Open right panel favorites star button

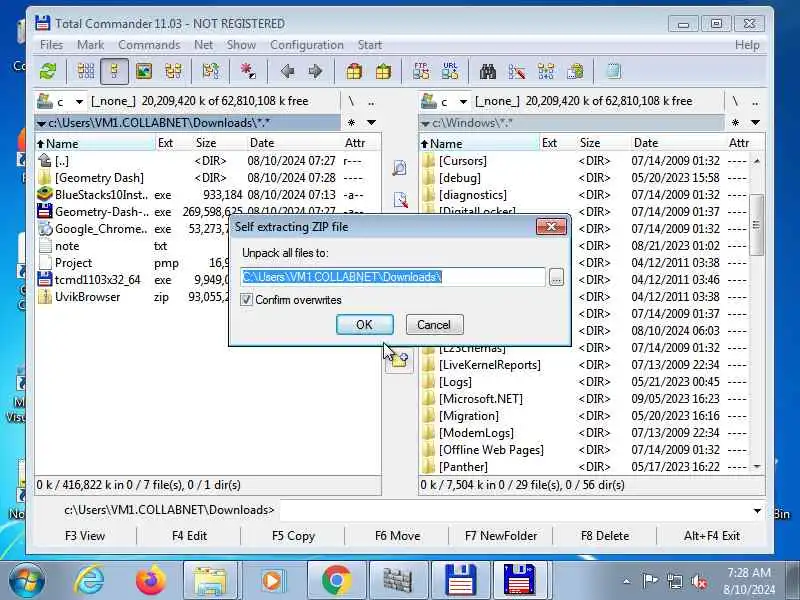coord(735,122)
